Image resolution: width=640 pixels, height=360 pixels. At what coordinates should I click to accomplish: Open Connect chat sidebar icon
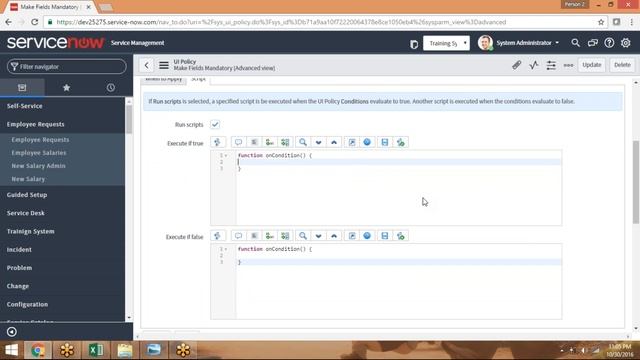pos(593,42)
